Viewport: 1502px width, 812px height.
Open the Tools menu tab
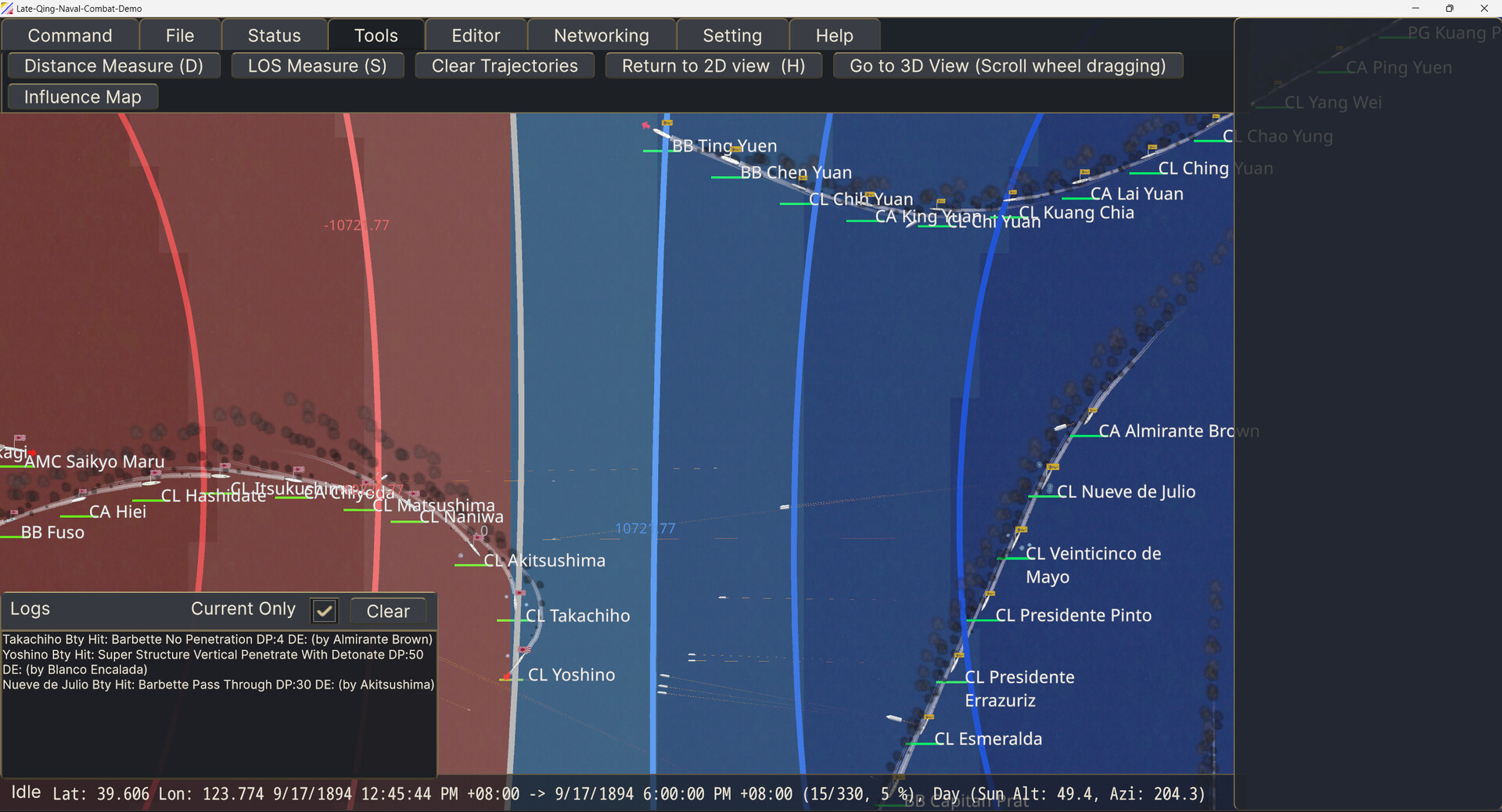375,36
